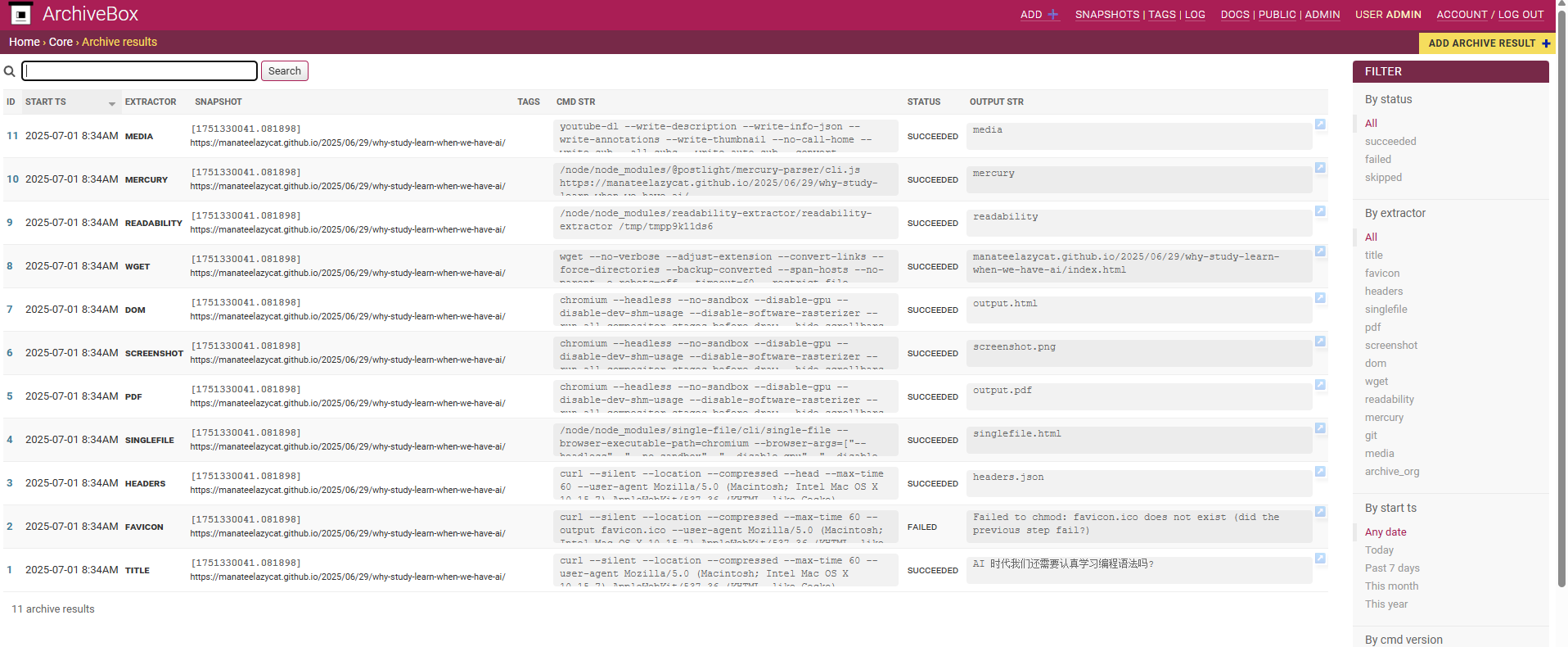The width and height of the screenshot is (1568, 647).
Task: Filter extractor by singlefile
Action: (x=1386, y=310)
